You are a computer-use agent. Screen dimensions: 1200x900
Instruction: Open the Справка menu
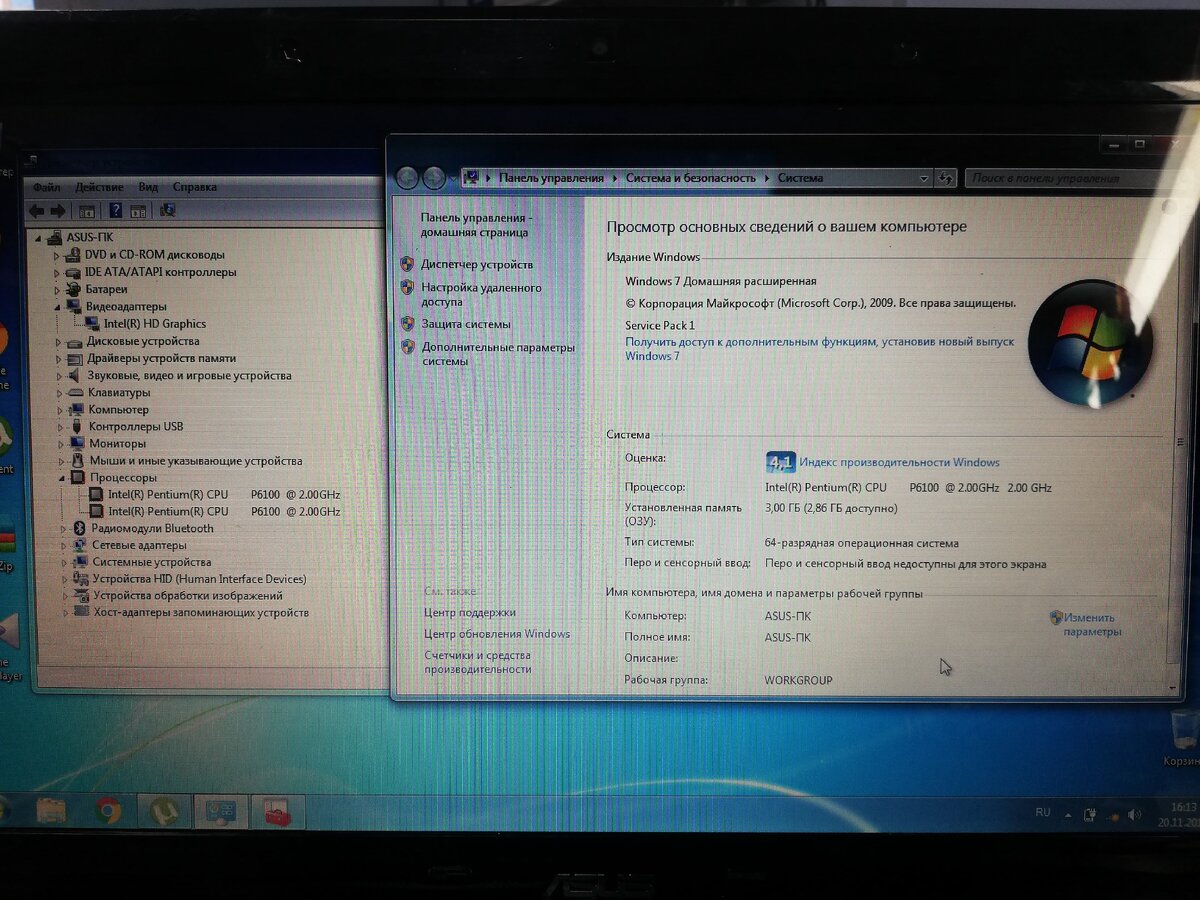(194, 187)
